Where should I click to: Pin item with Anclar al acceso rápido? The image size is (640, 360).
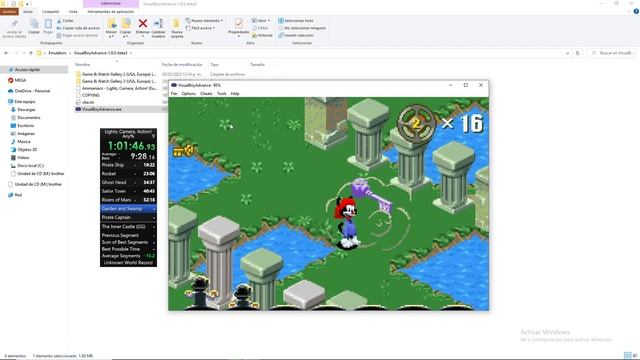[x=14, y=28]
